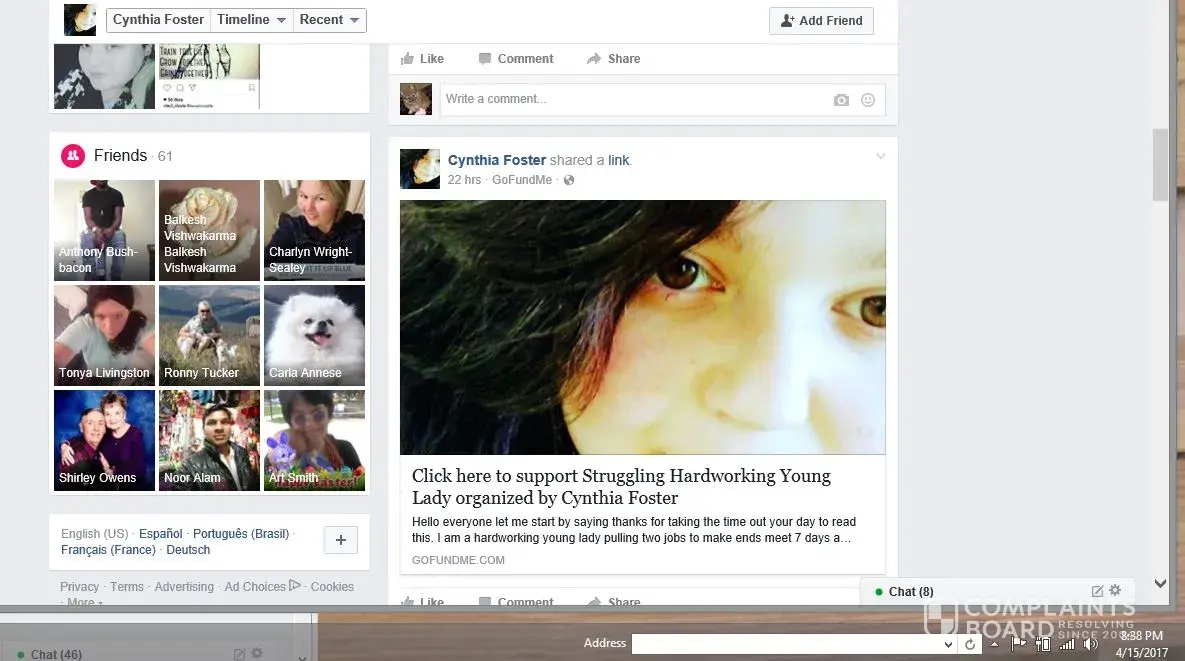Screen dimensions: 1185x661
Task: Open emoji picker in comment box
Action: 868,100
